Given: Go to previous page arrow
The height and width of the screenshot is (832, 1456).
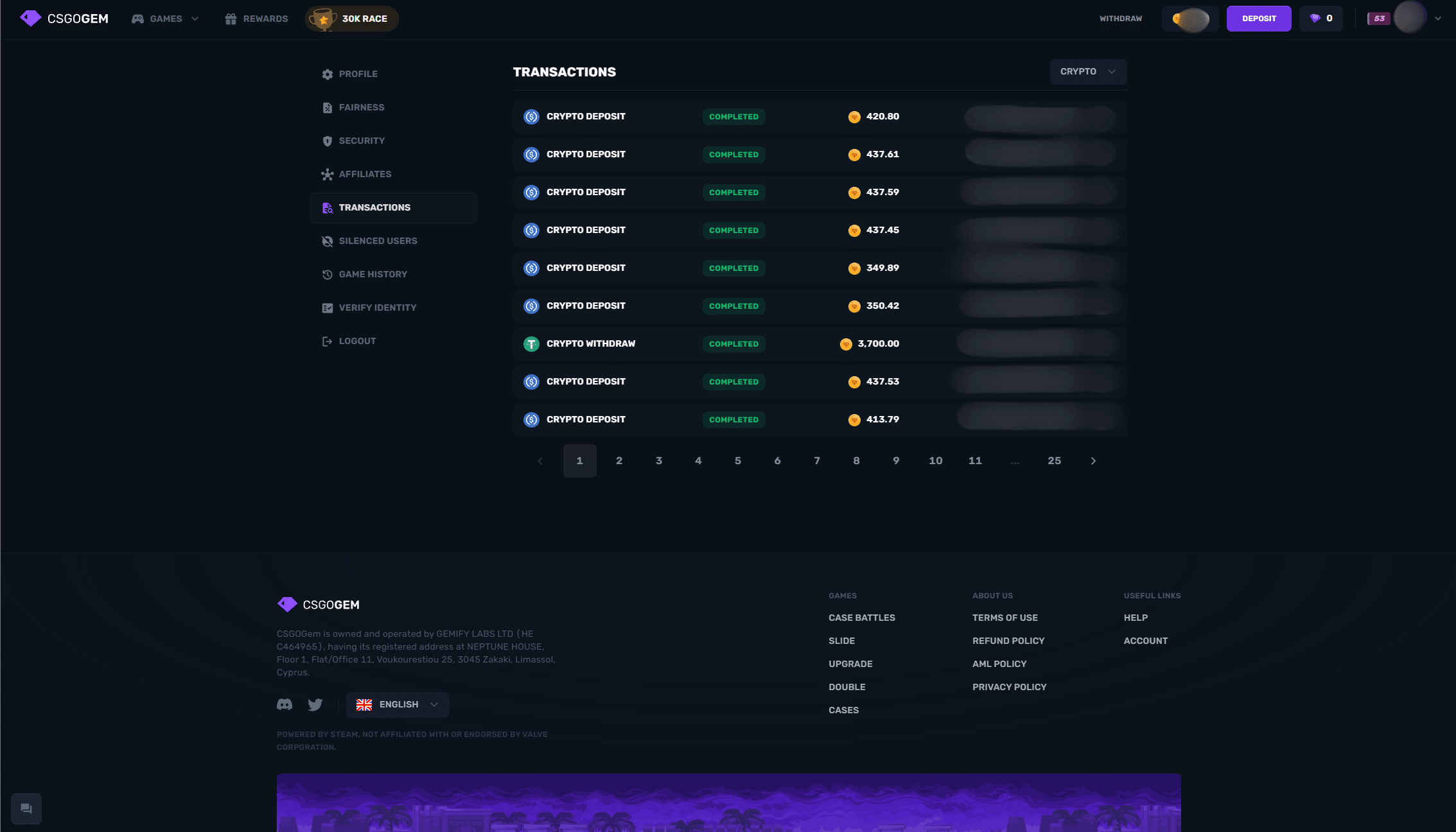Looking at the screenshot, I should click(x=540, y=461).
